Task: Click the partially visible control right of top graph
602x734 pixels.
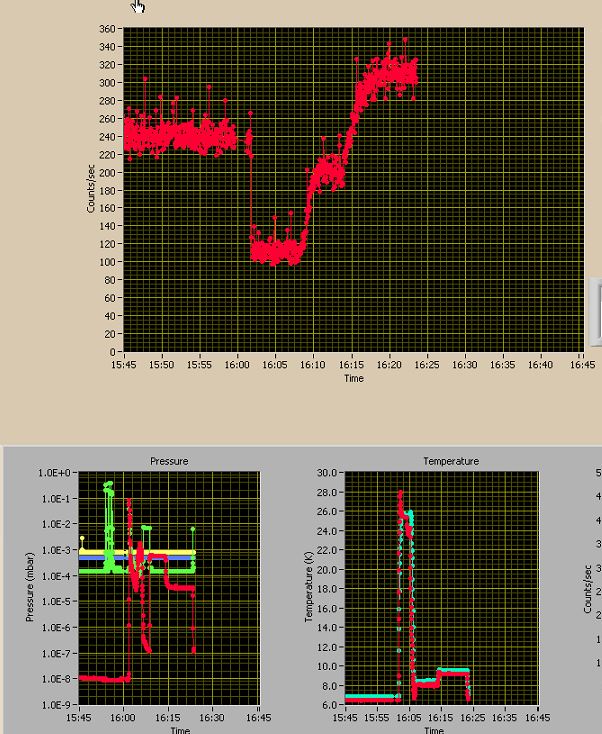Action: 596,311
